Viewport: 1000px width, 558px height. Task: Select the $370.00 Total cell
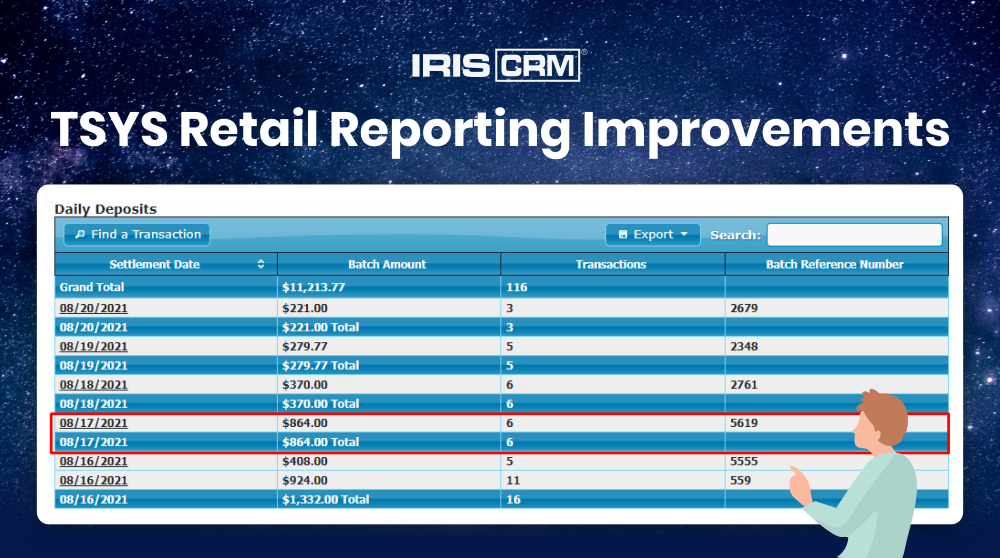click(x=389, y=404)
